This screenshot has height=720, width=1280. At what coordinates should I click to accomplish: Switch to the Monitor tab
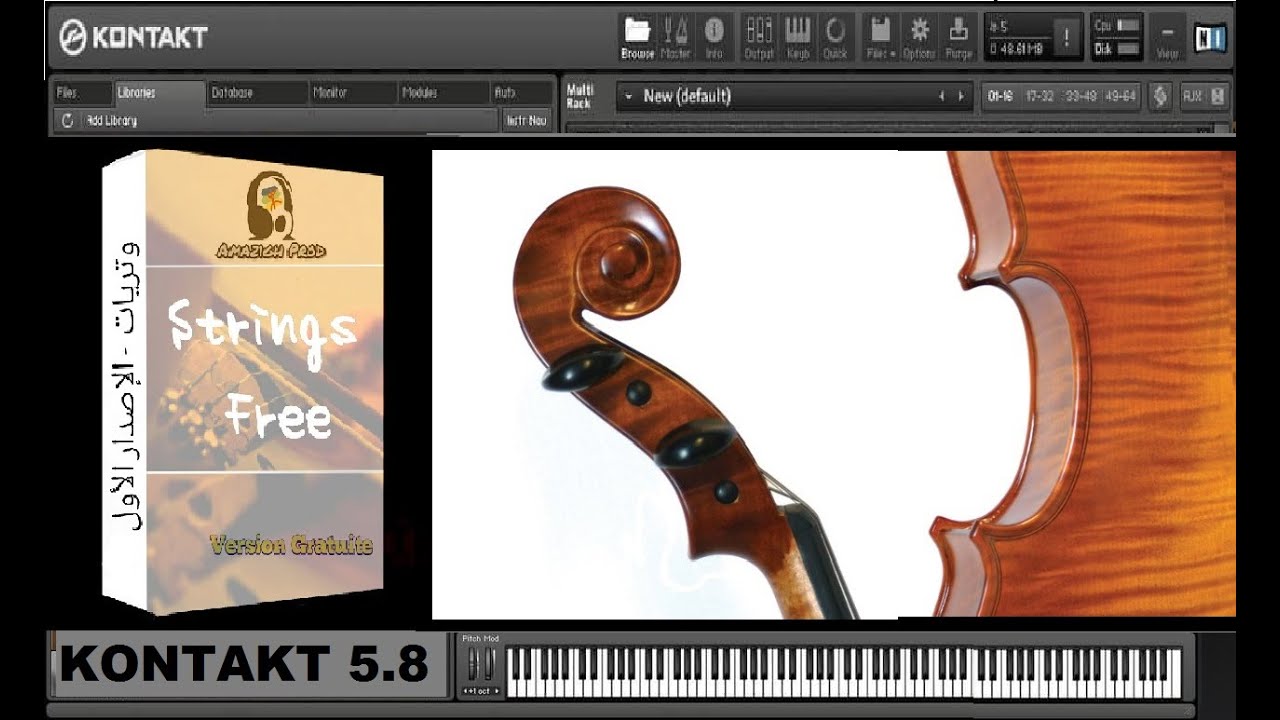353,93
